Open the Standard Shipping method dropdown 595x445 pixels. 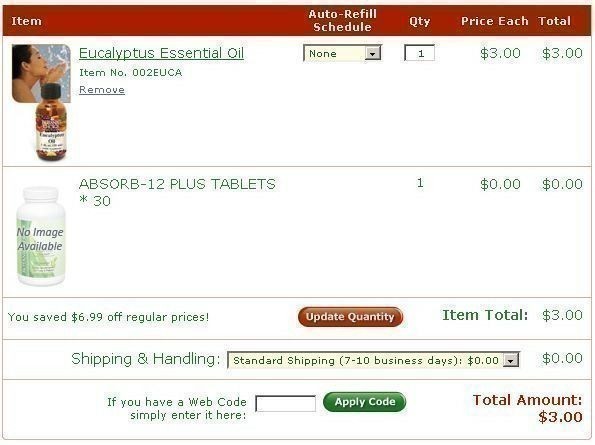pyautogui.click(x=373, y=360)
